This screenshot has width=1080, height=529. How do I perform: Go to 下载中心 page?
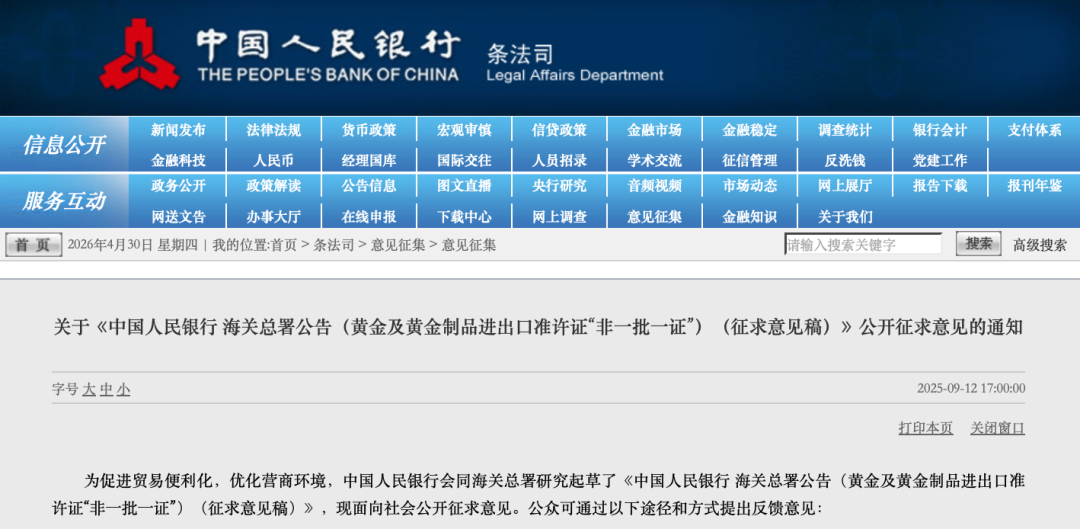[x=464, y=217]
